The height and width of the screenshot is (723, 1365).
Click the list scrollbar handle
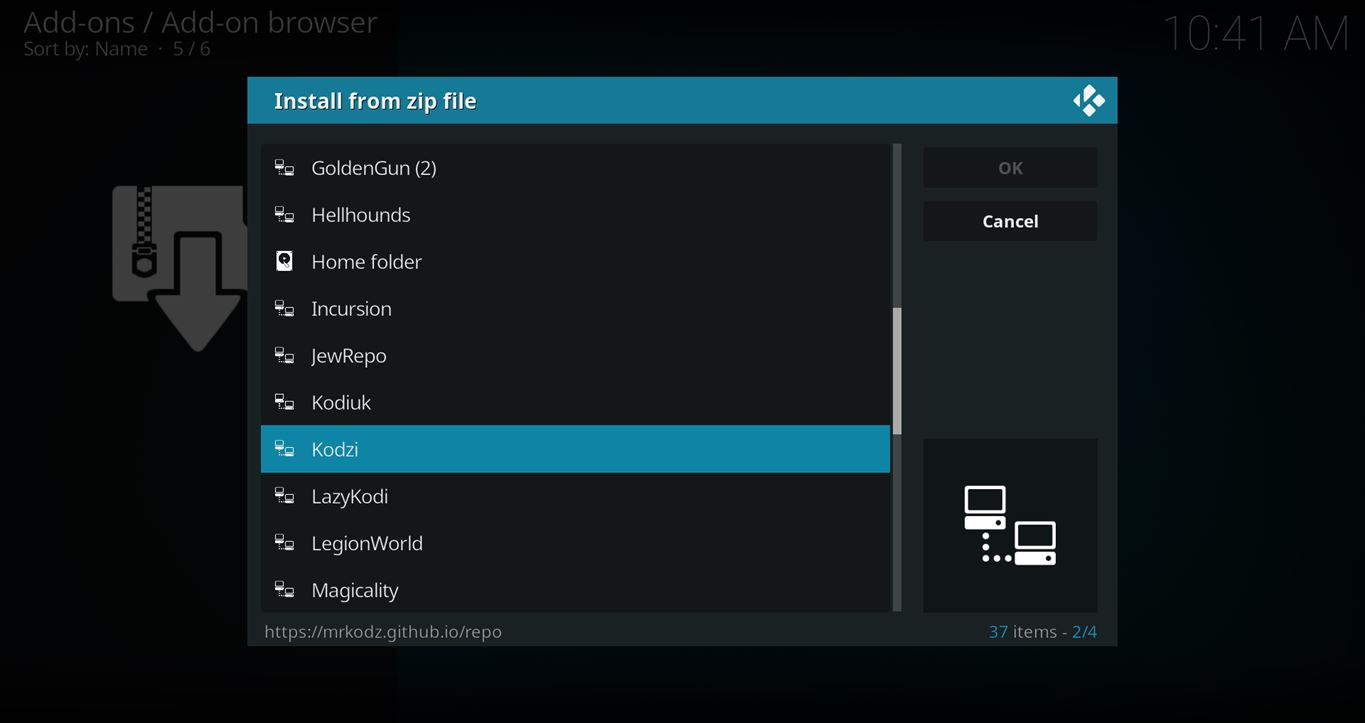(x=897, y=370)
